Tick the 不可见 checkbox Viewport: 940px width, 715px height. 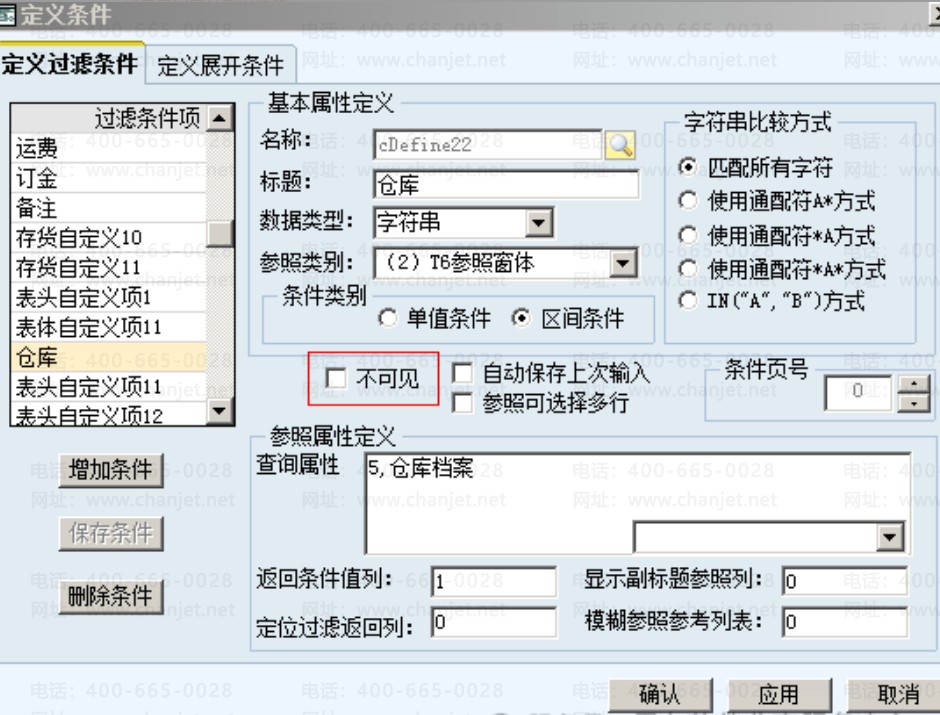tap(336, 378)
